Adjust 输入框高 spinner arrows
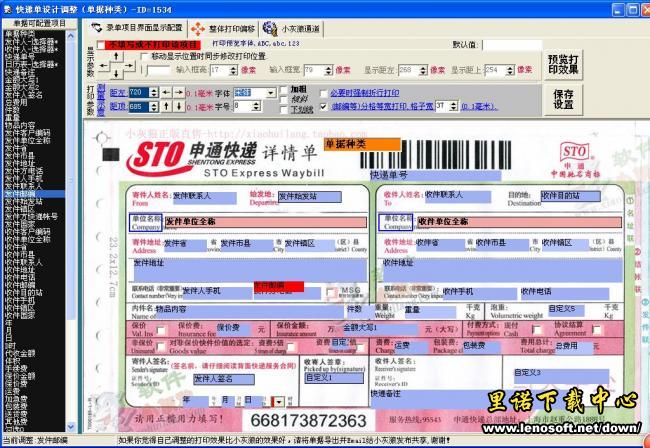Viewport: 650px width, 448px height. (233, 70)
